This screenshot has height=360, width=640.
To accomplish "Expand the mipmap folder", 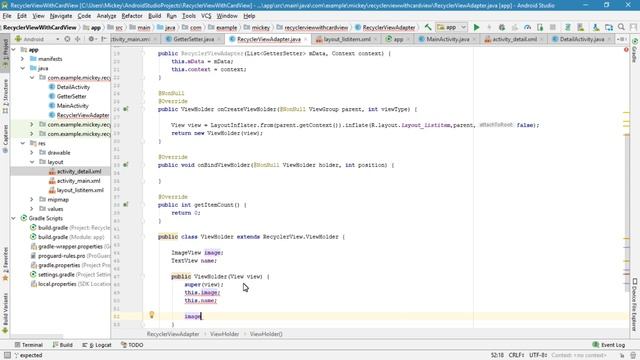I will click(32, 200).
